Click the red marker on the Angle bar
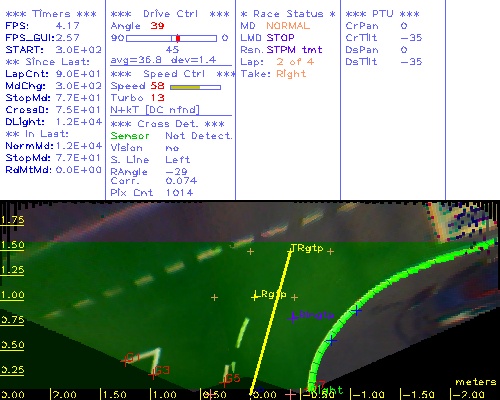The image size is (500, 400). 178,38
